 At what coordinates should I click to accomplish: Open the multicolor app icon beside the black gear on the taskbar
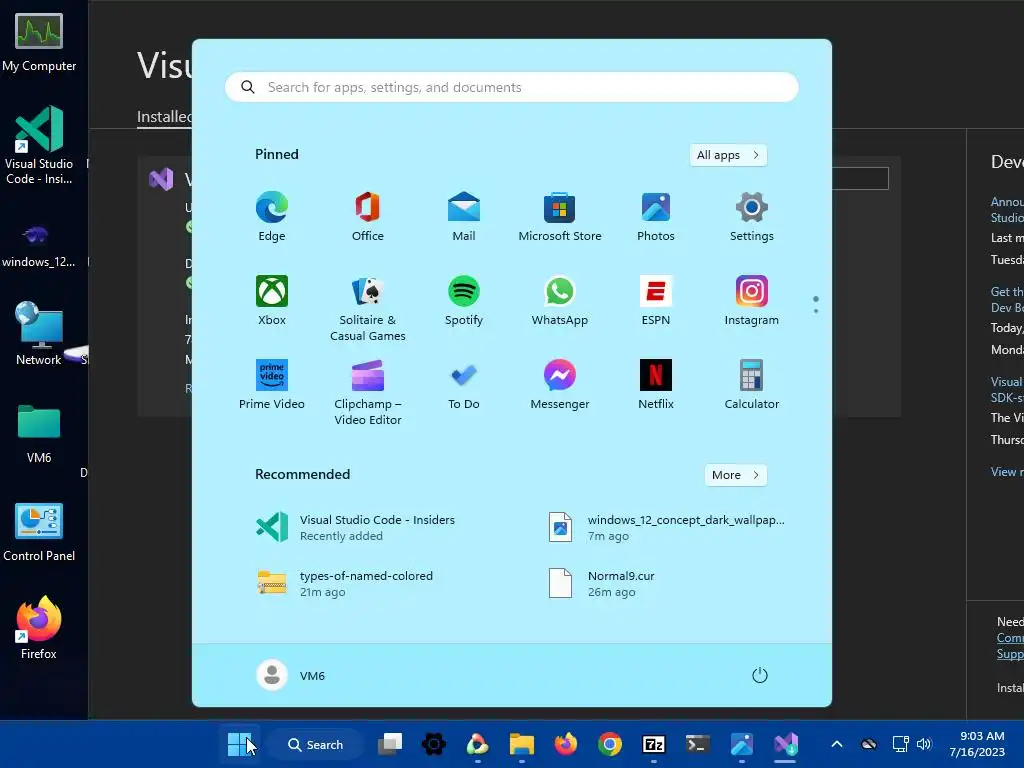[477, 744]
